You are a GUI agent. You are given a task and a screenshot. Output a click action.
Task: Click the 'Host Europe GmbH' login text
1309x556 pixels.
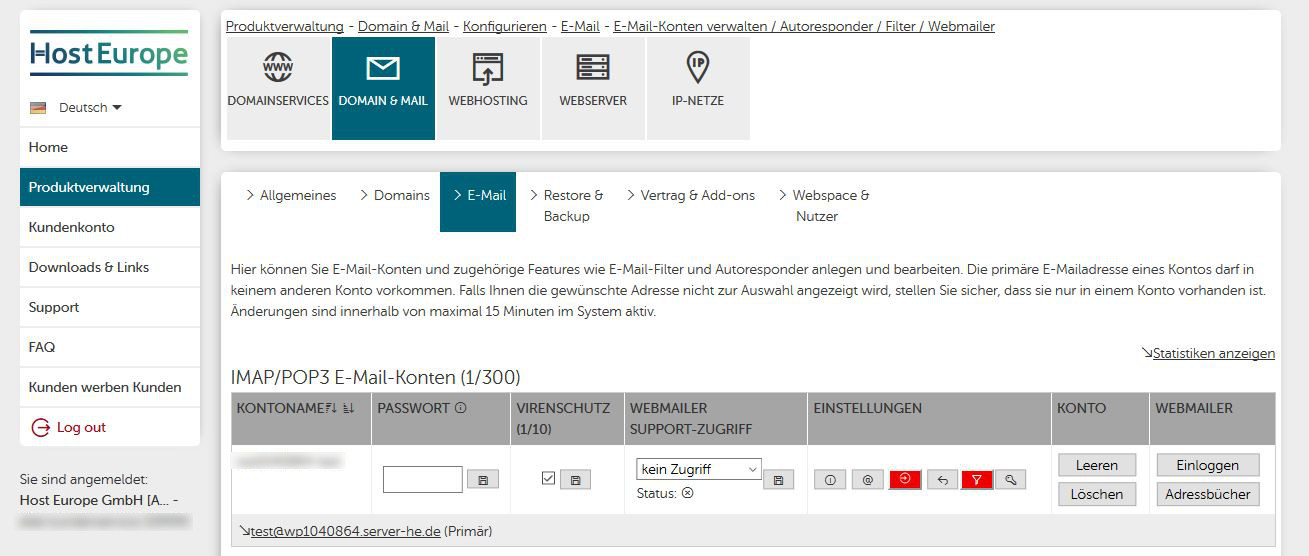coord(99,499)
